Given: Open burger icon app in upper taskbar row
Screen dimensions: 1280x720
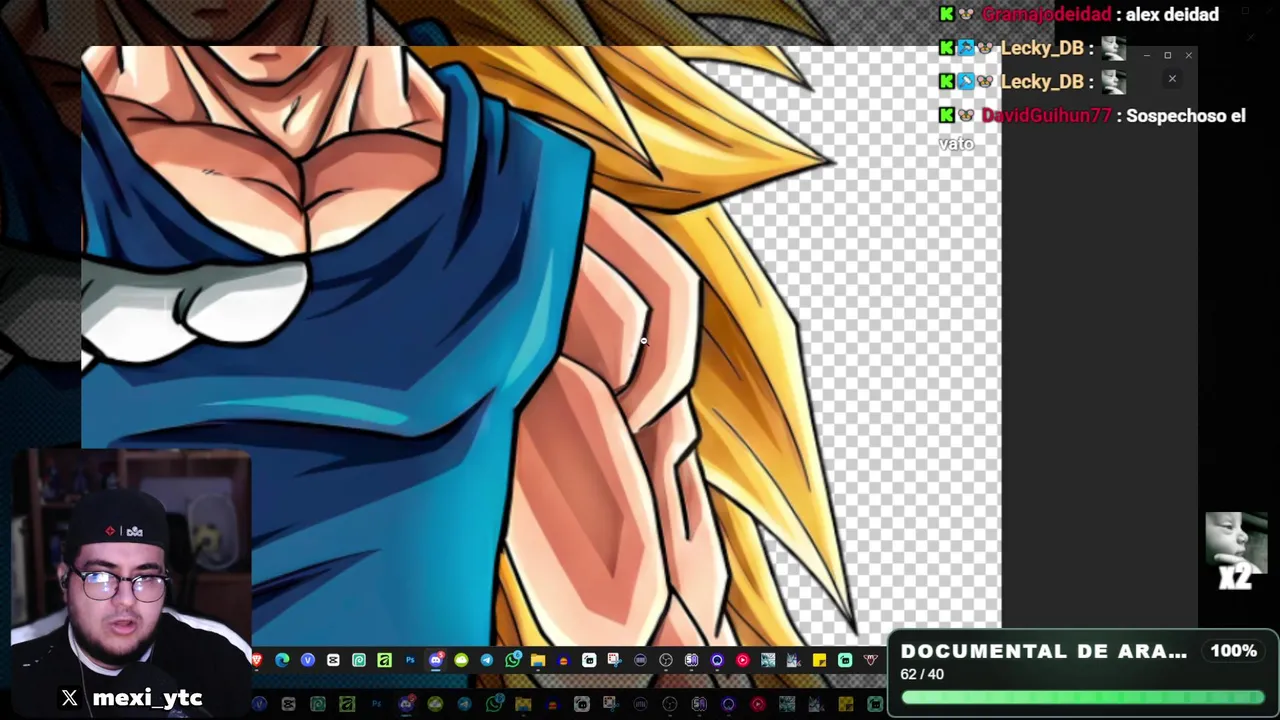Looking at the screenshot, I should [x=563, y=660].
